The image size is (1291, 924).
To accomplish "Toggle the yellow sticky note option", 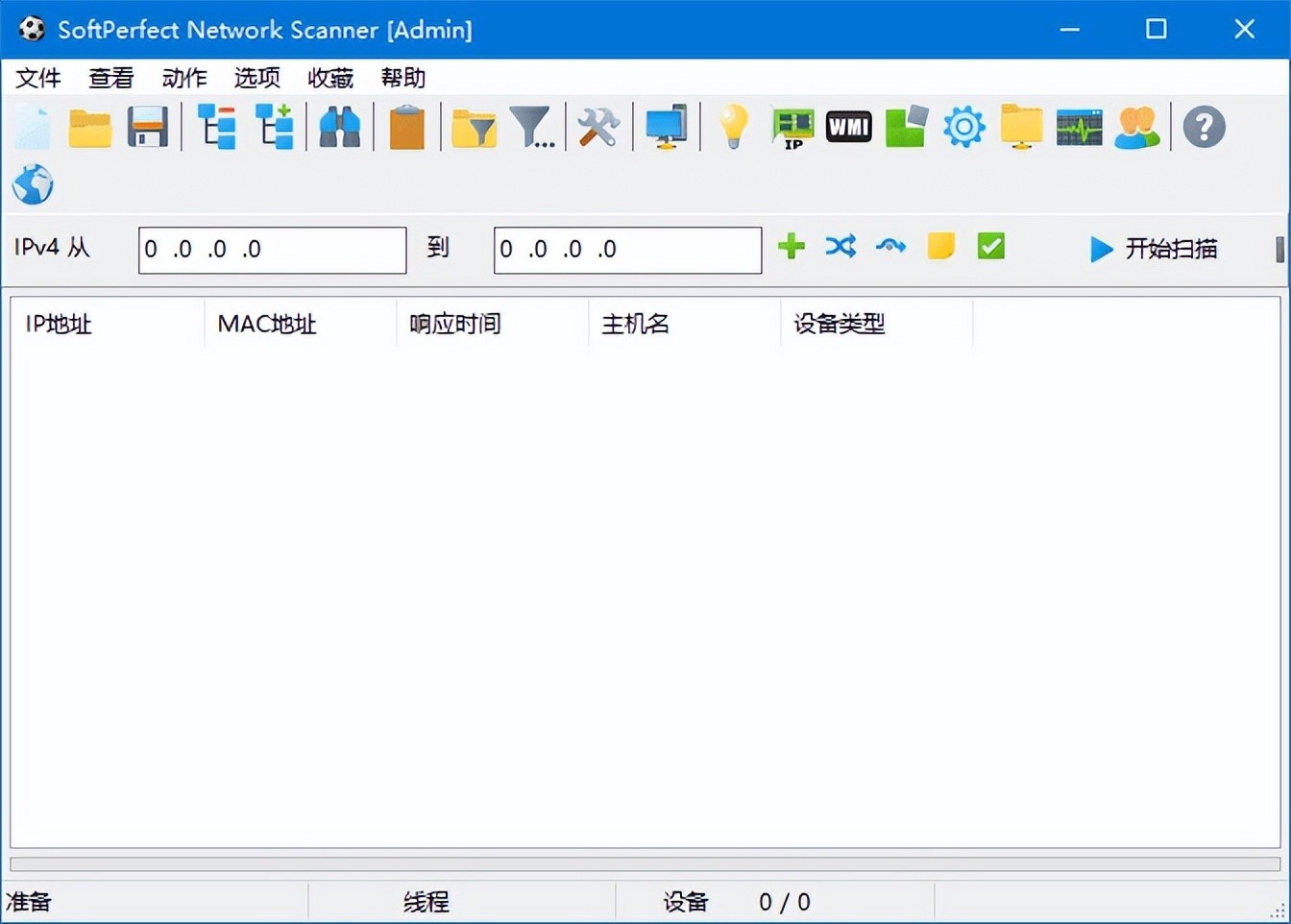I will point(939,247).
